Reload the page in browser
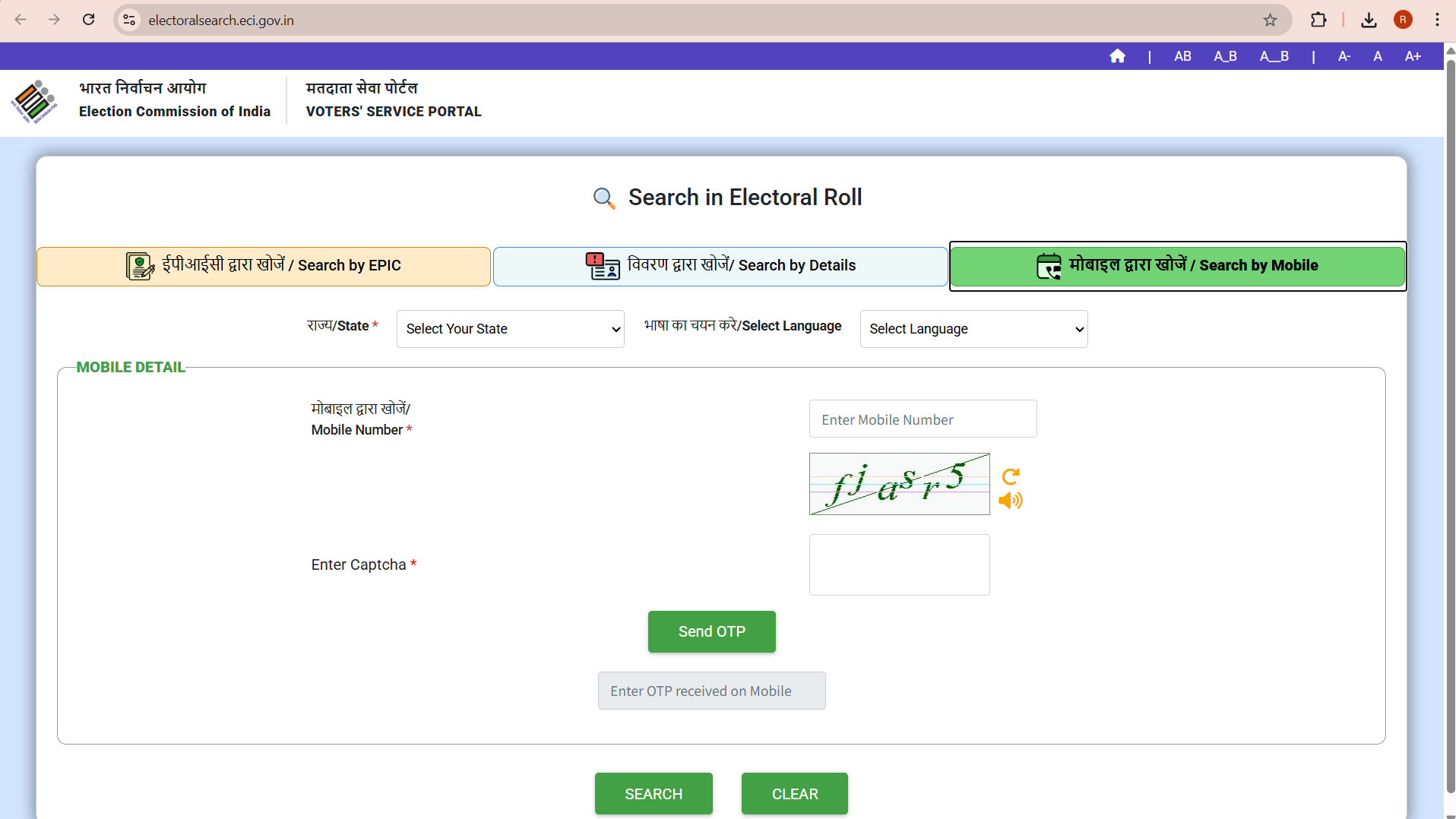 [x=89, y=21]
